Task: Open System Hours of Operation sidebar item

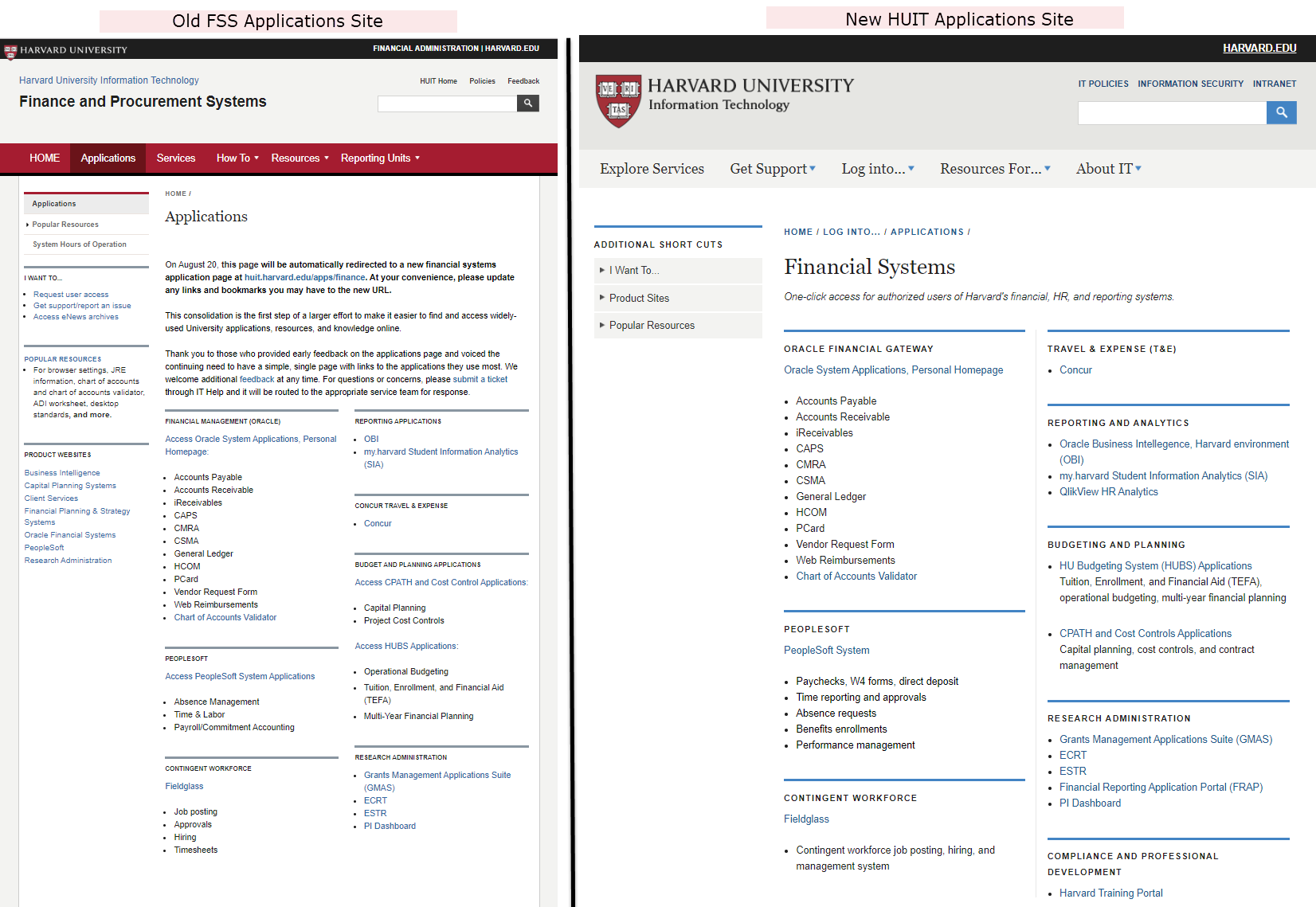Action: coord(80,244)
